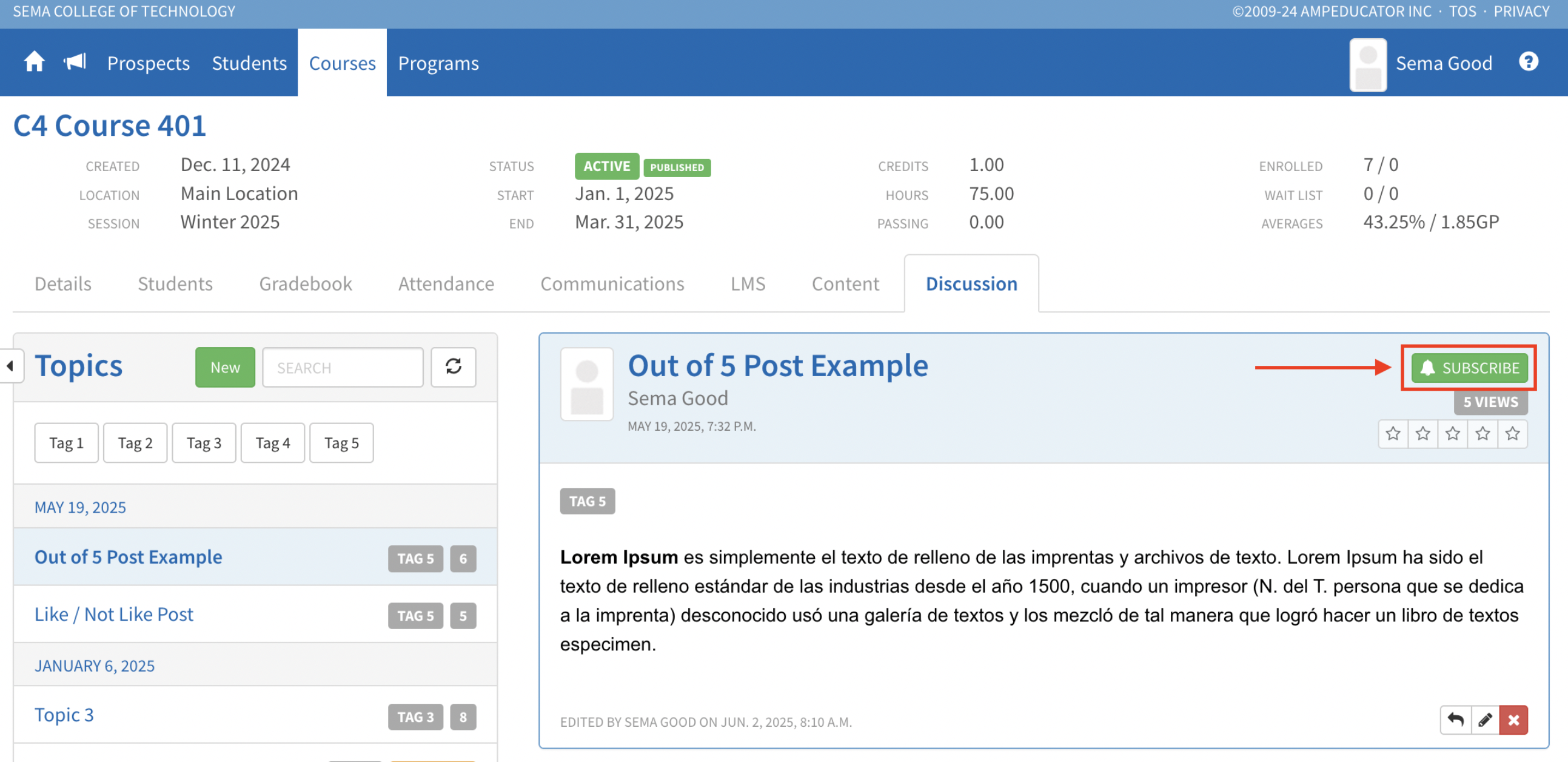Filter topics by Tag 1
The height and width of the screenshot is (762, 1568).
[x=65, y=443]
